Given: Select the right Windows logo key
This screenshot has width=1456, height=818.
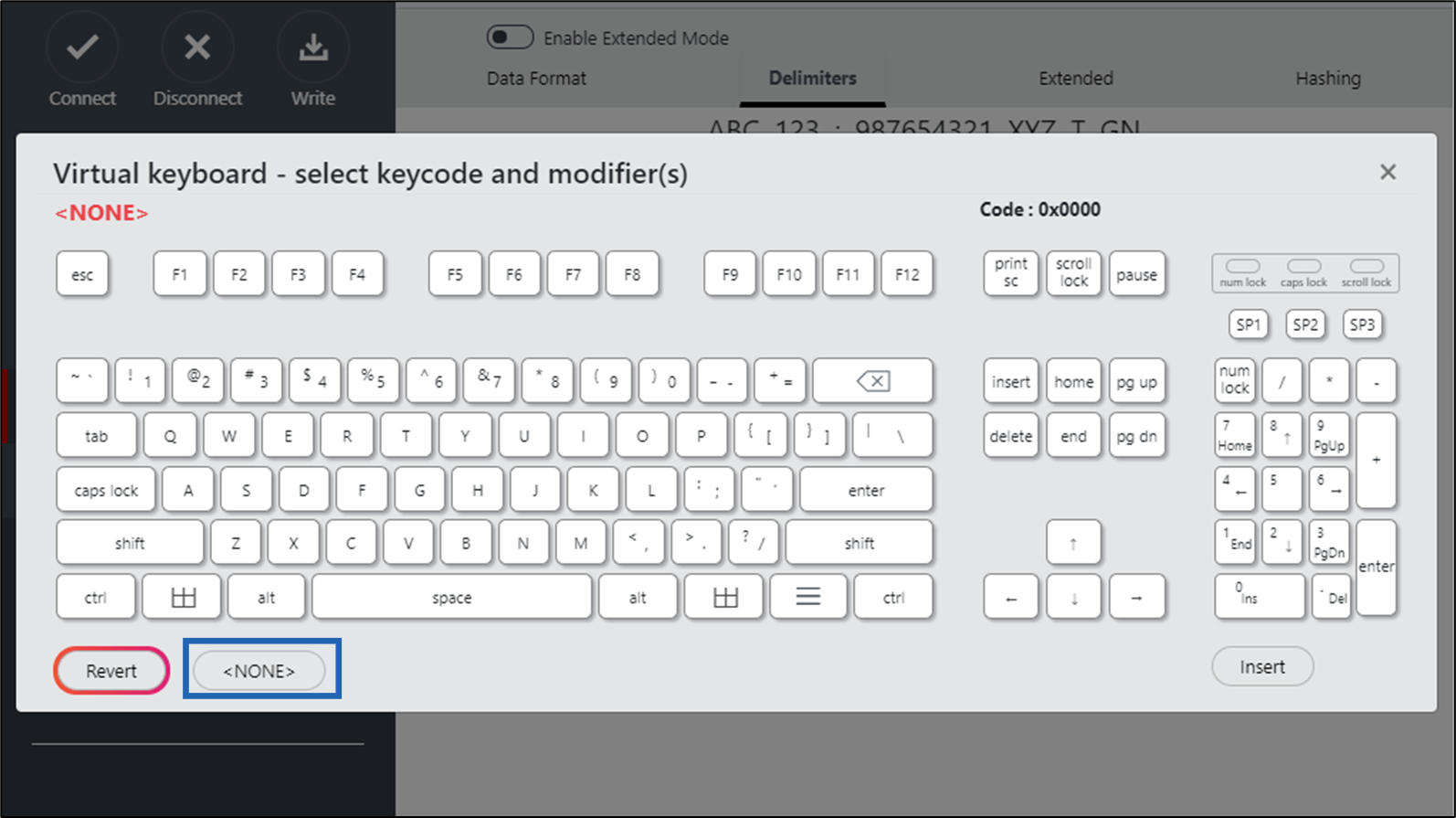Looking at the screenshot, I should pos(724,597).
